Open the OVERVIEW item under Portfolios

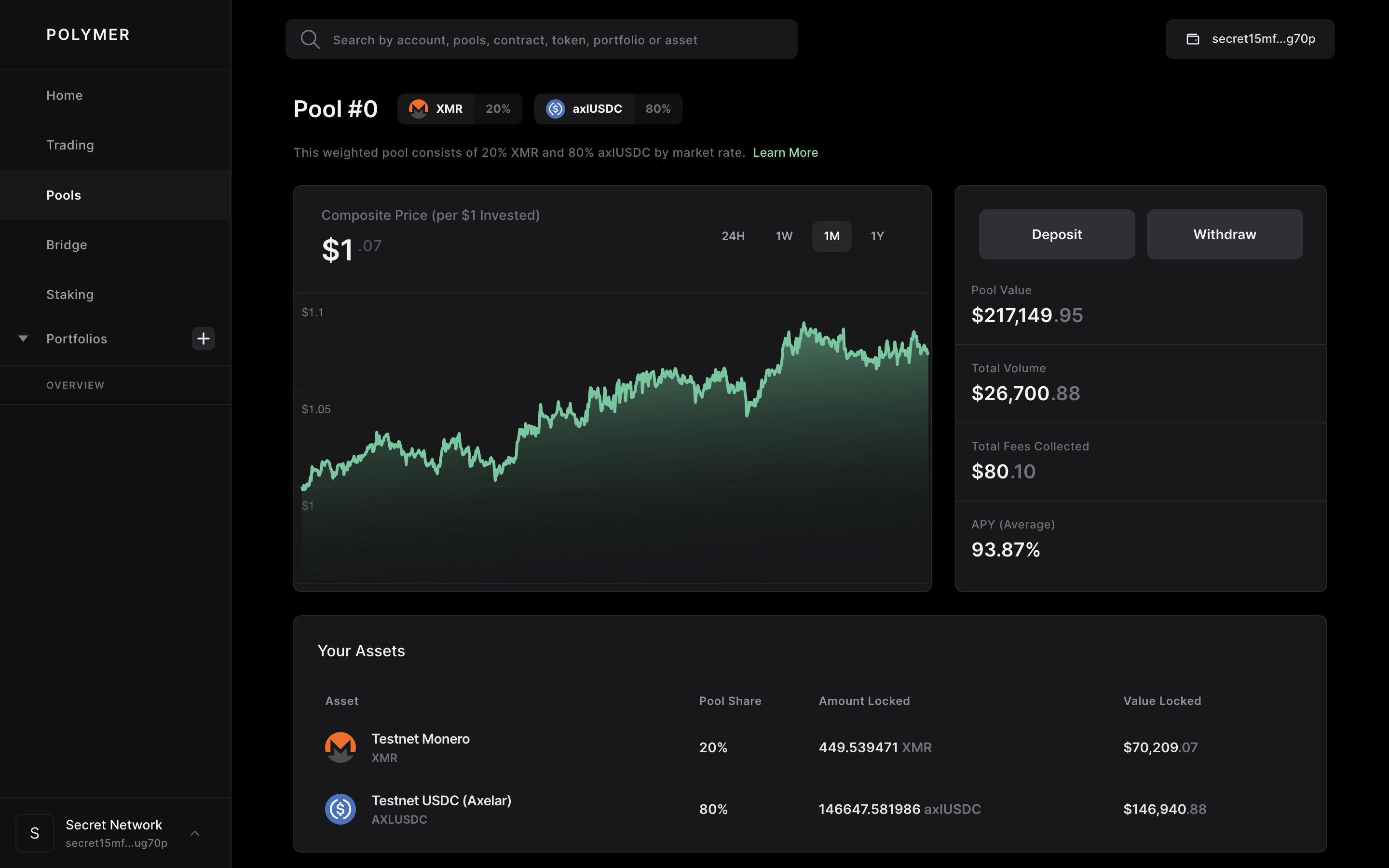(x=75, y=385)
